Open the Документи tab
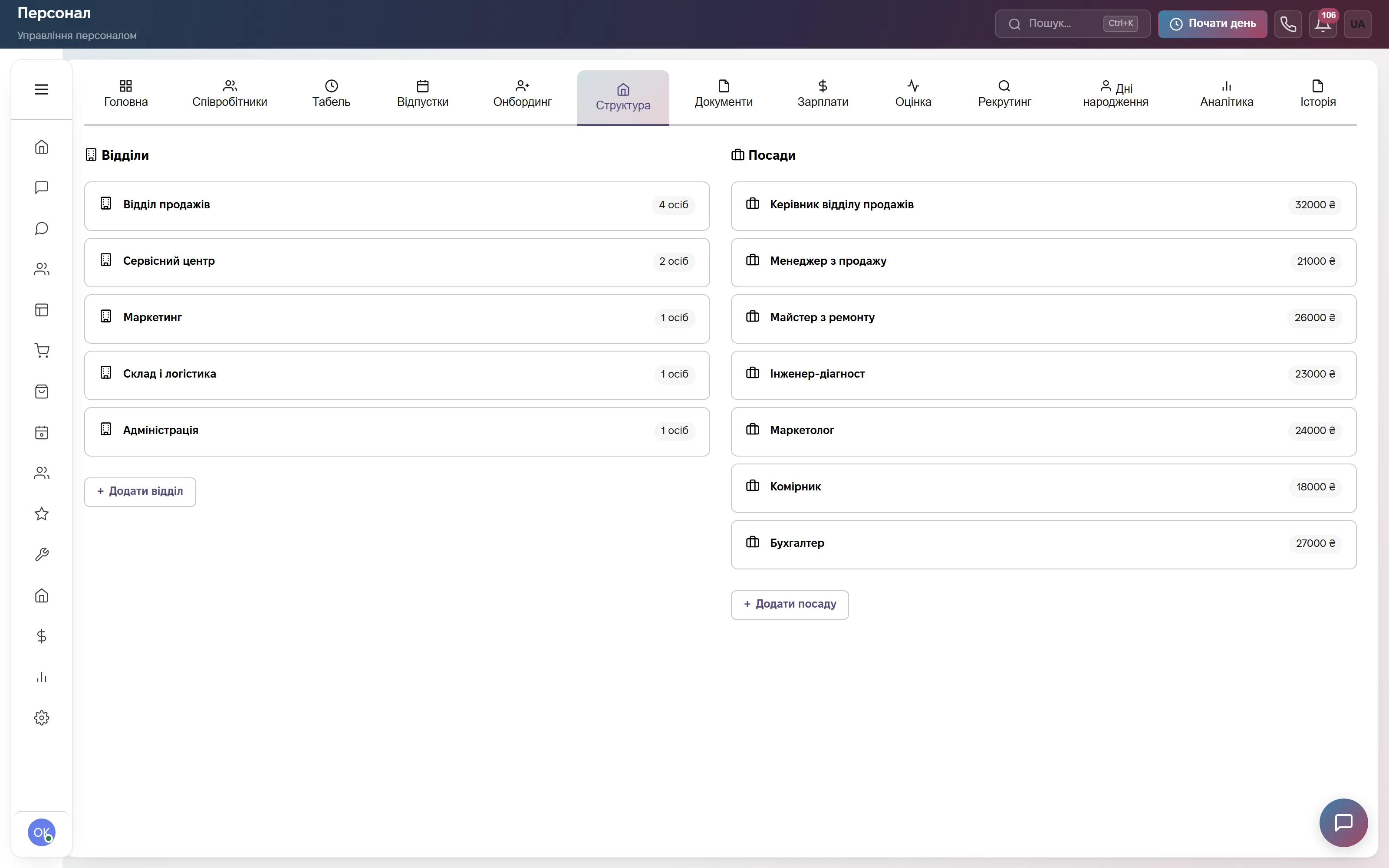The width and height of the screenshot is (1389, 868). tap(723, 94)
